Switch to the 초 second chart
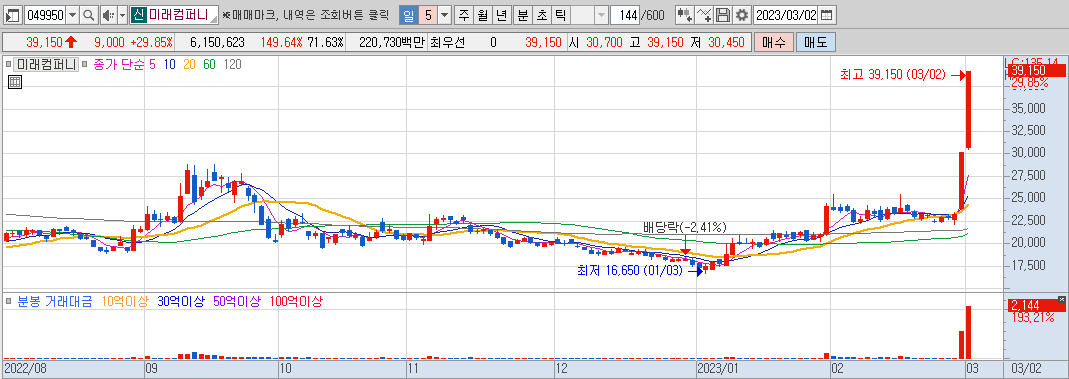The width and height of the screenshot is (1069, 379). (541, 15)
